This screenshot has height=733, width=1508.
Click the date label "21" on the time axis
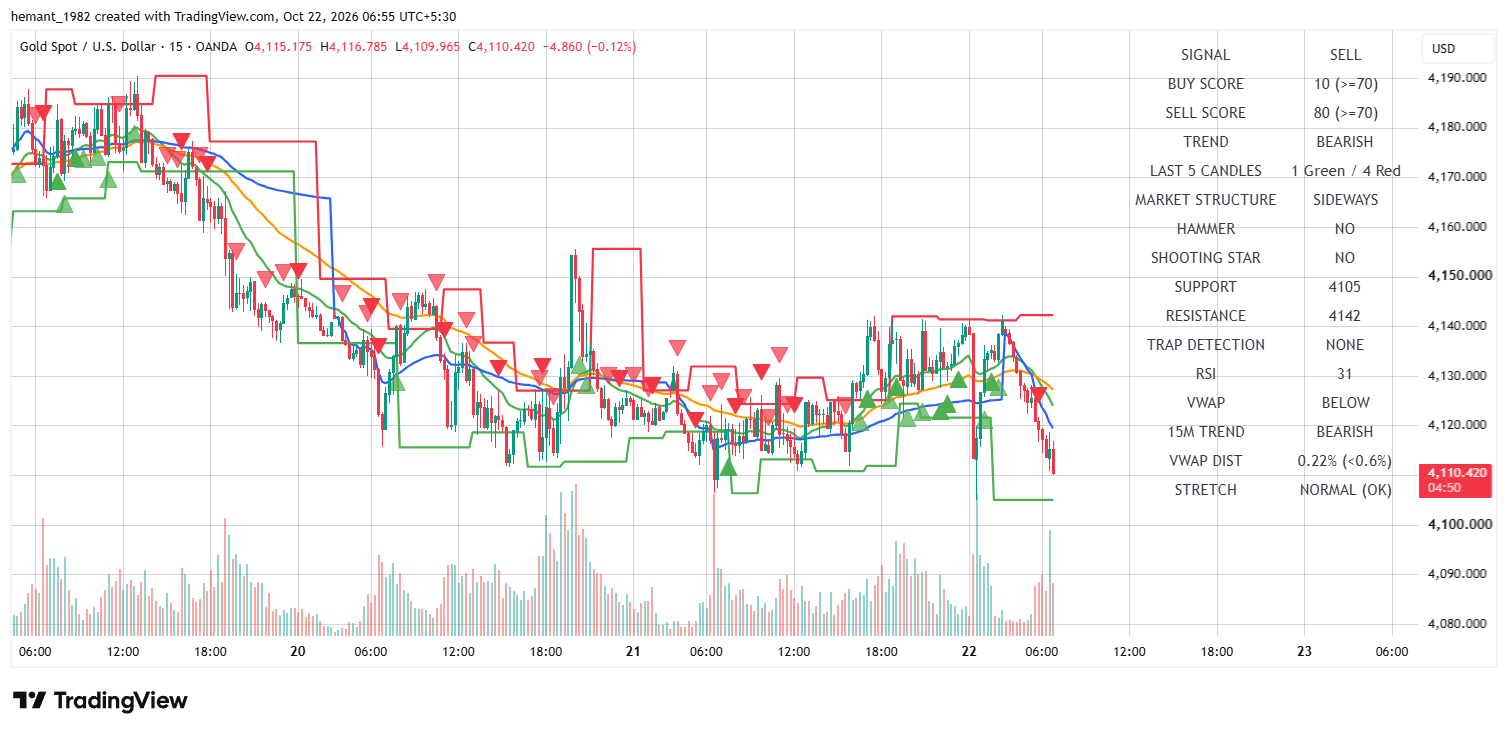pyautogui.click(x=633, y=651)
